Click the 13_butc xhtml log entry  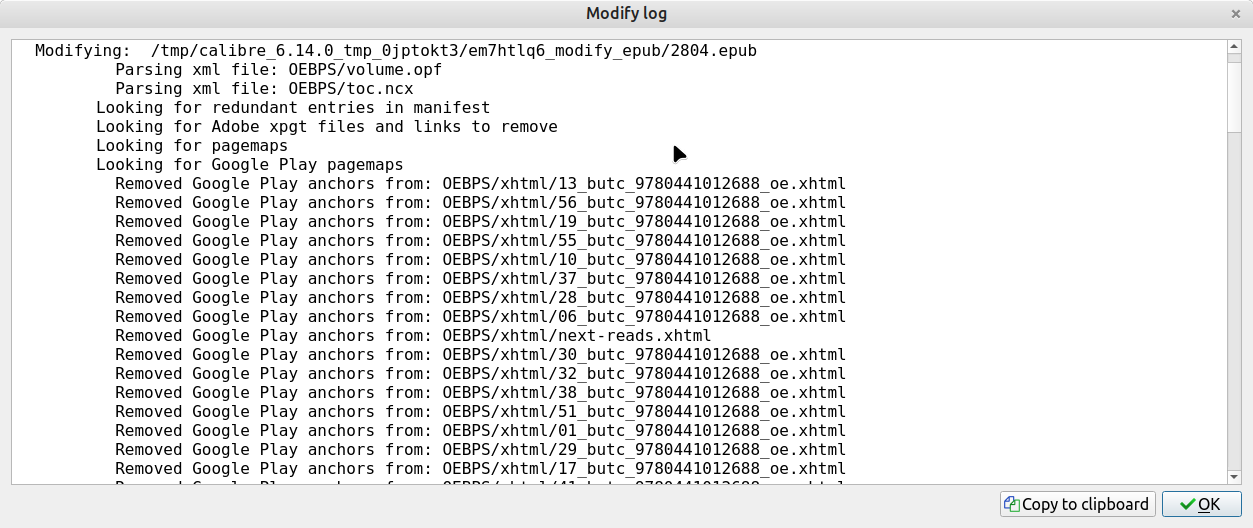pos(480,184)
